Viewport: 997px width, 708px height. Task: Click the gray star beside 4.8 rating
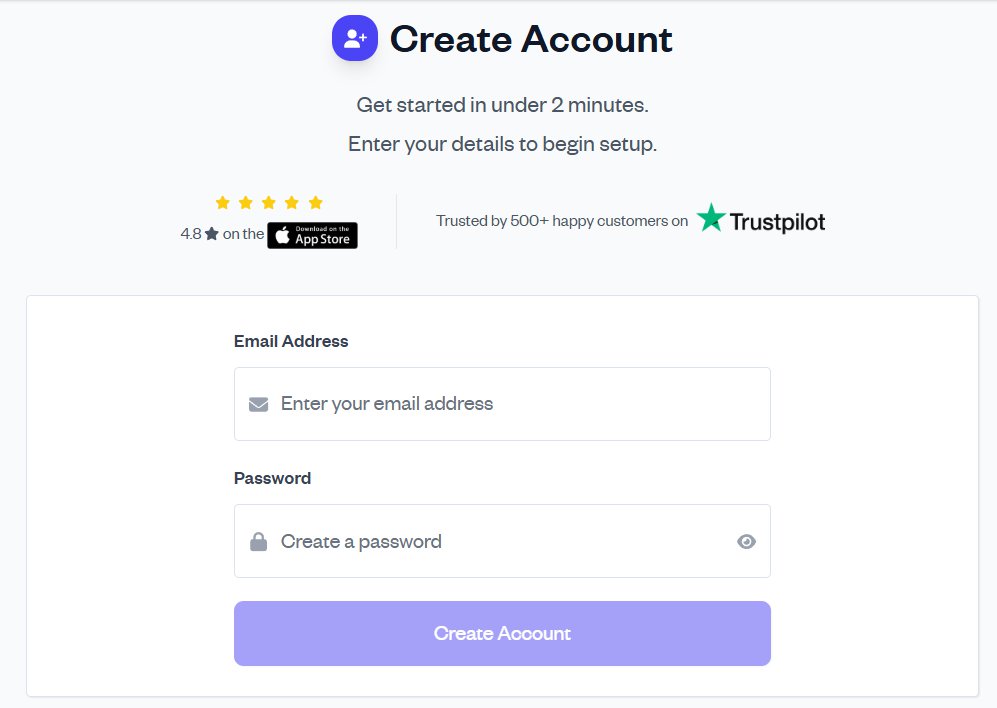211,234
